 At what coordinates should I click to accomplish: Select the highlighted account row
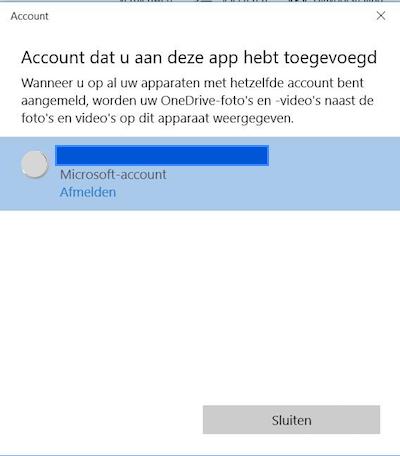(200, 173)
